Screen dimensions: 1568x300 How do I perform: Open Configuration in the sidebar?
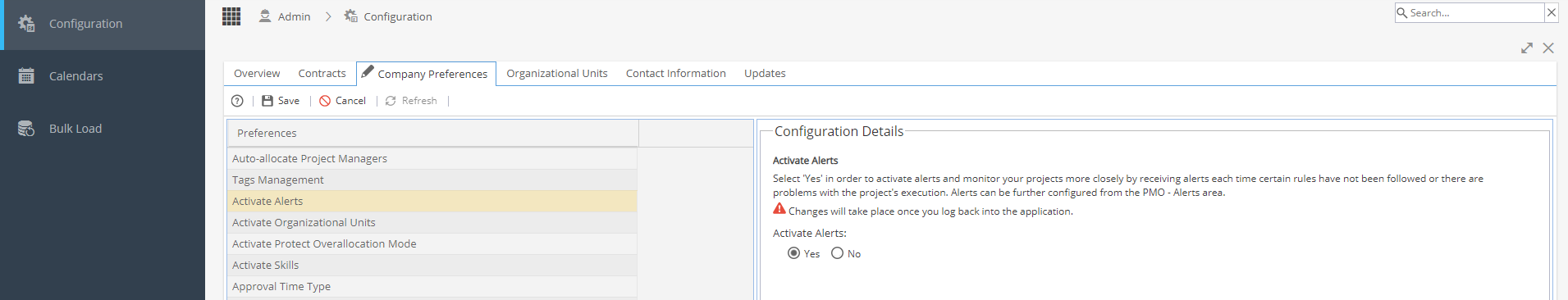(x=103, y=24)
